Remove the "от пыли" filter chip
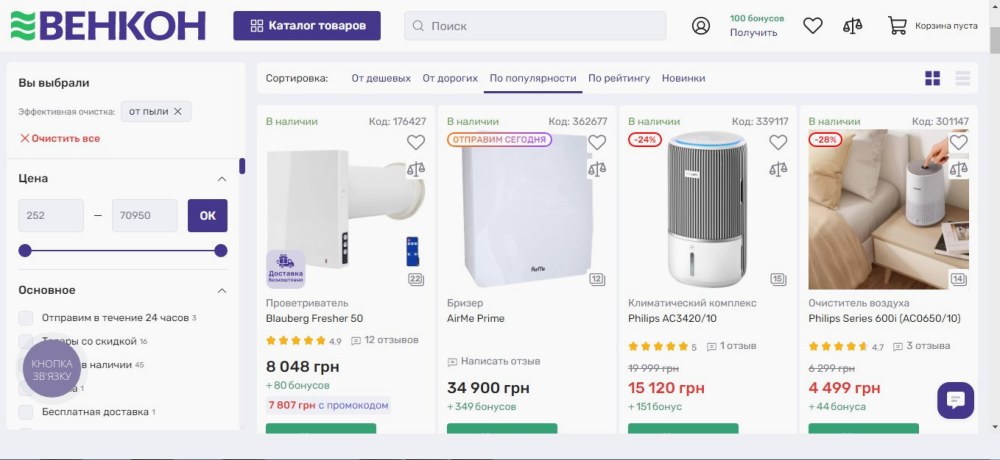The width and height of the screenshot is (1000, 460). pyautogui.click(x=178, y=112)
